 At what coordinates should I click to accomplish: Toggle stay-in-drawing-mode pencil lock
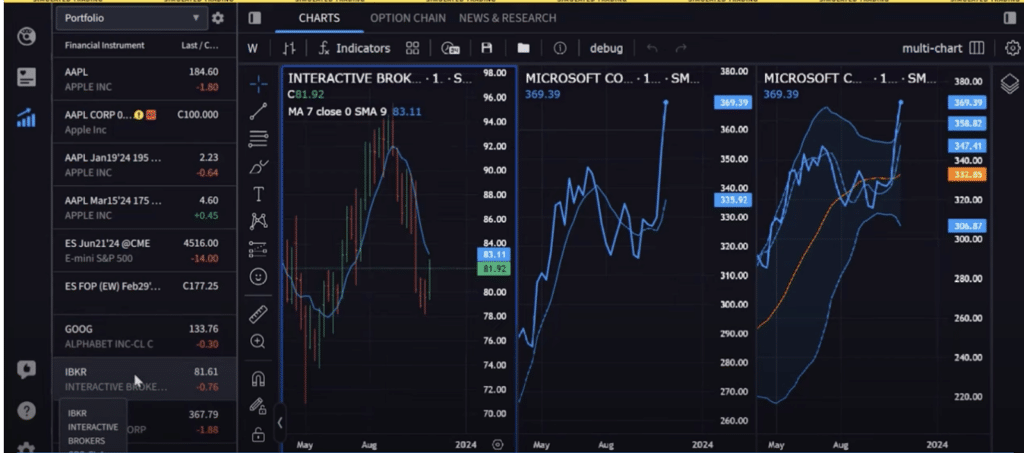[259, 406]
